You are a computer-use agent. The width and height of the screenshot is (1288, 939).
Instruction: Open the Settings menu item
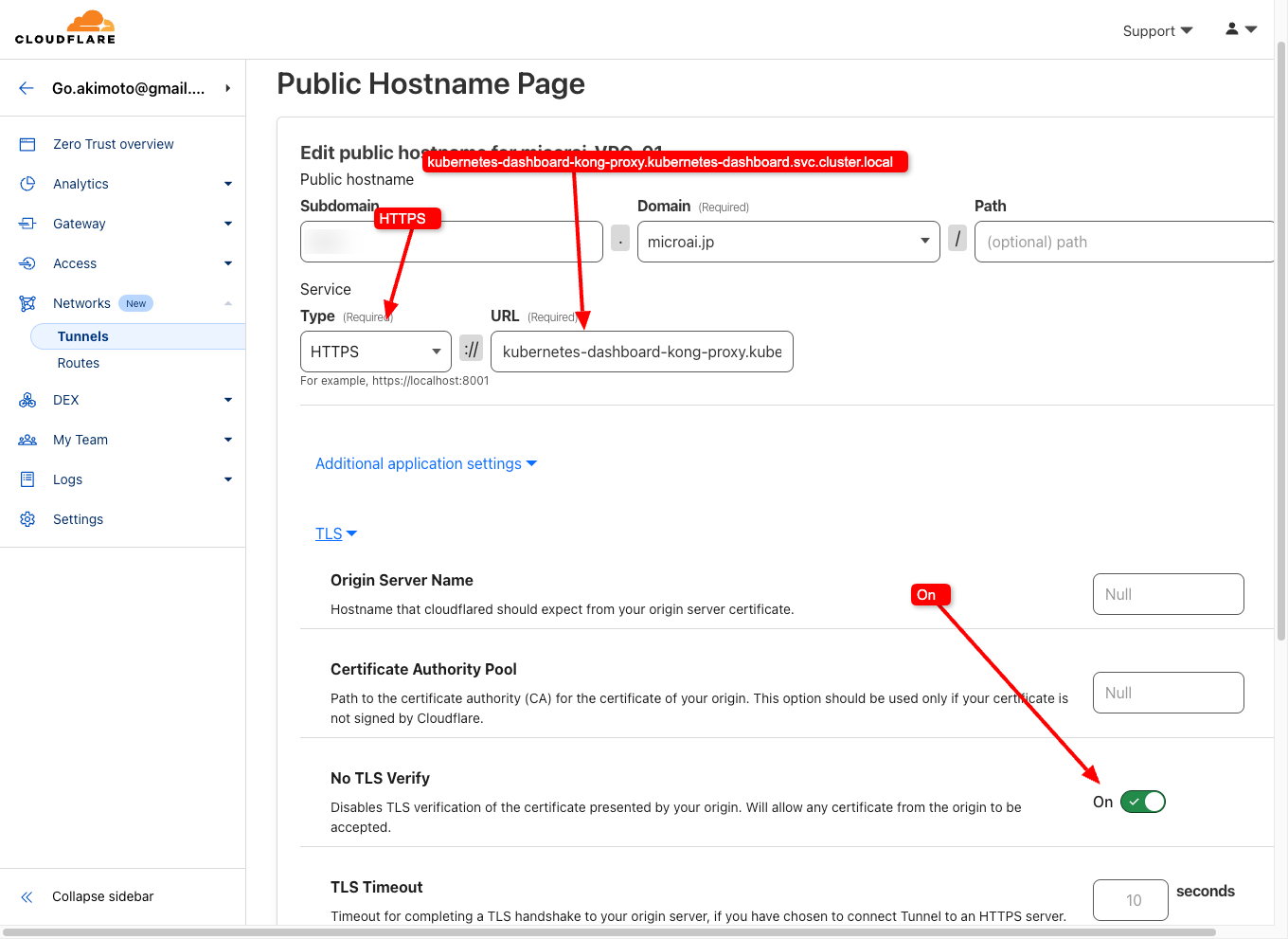point(78,519)
